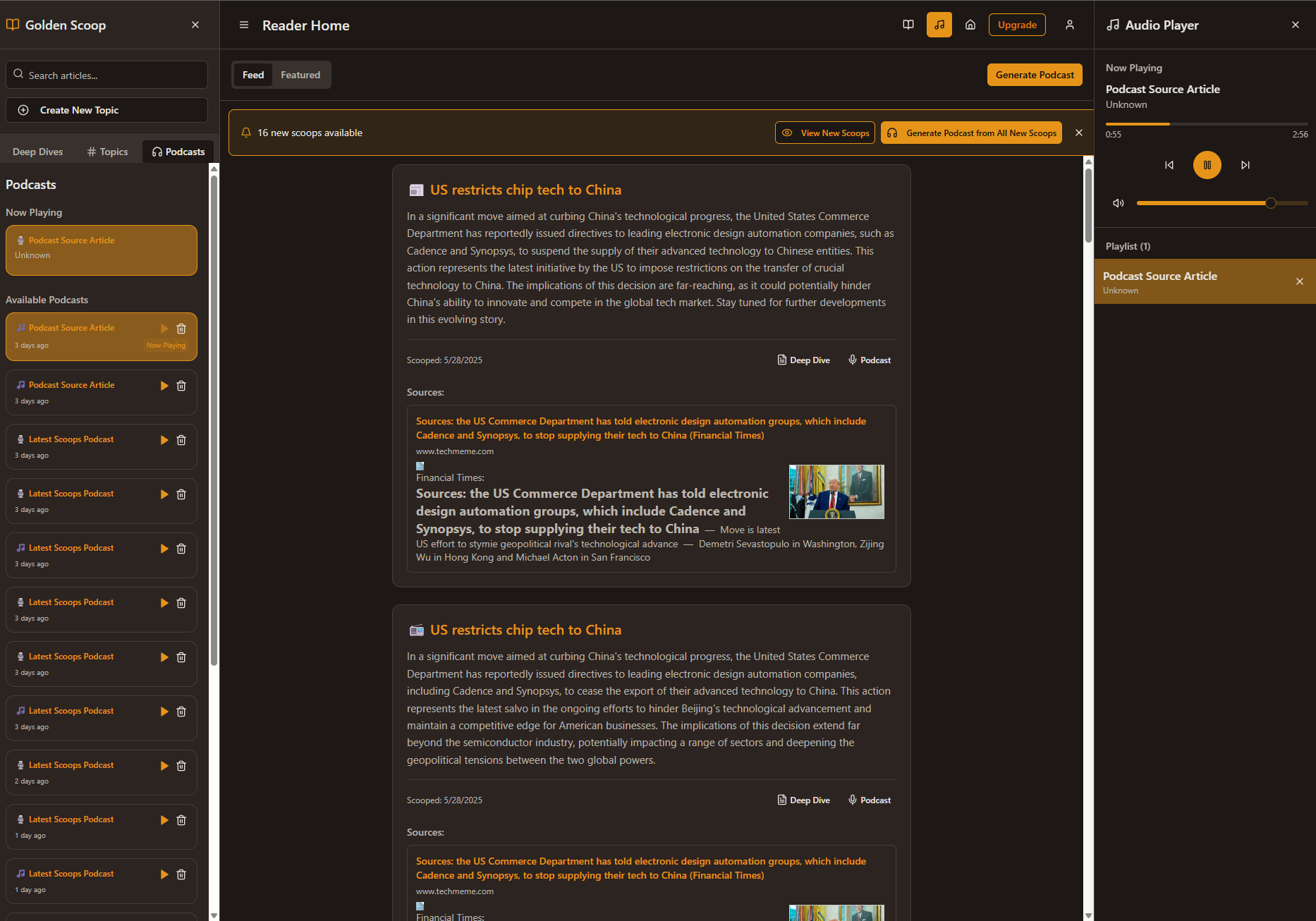The width and height of the screenshot is (1316, 921).
Task: Select the Podcasts sidebar tab
Action: 178,152
